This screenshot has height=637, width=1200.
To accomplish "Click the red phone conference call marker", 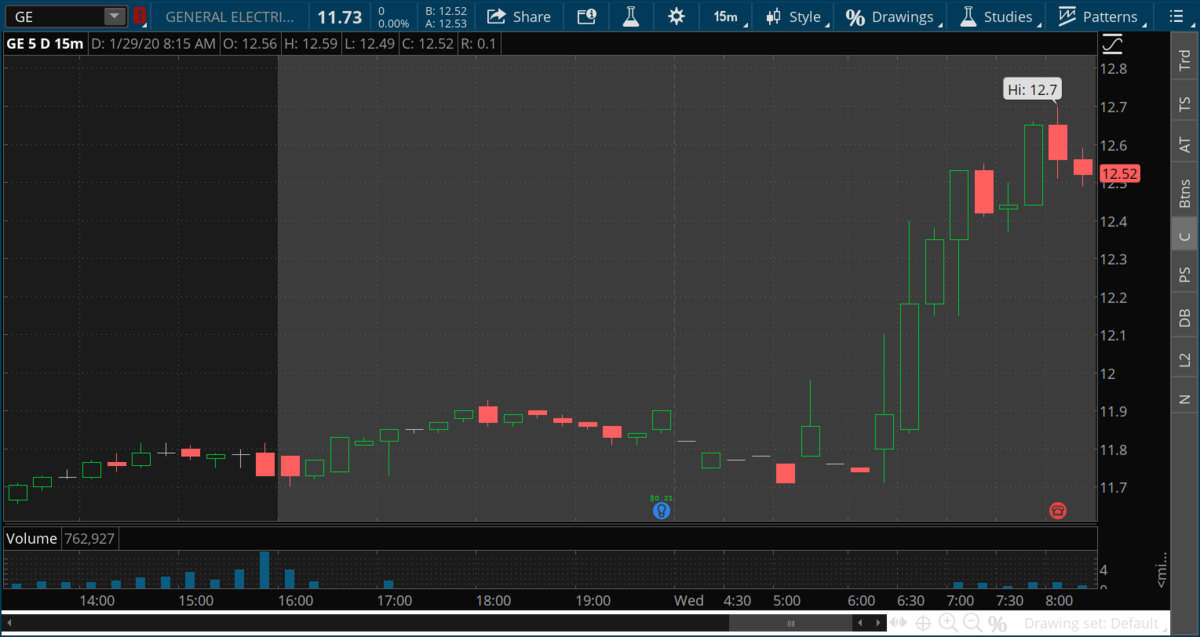I will [1058, 510].
